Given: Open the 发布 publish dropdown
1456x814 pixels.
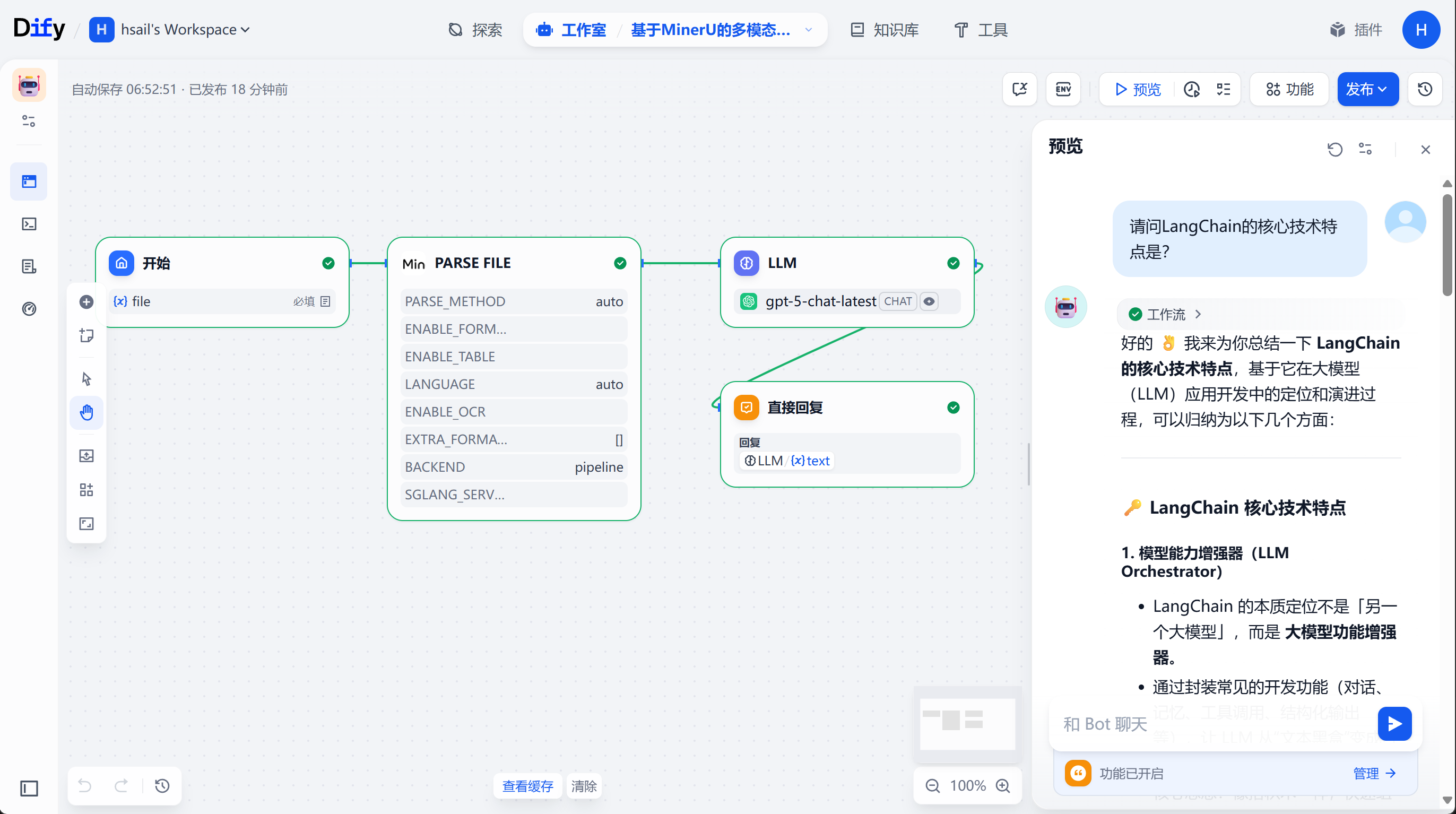Looking at the screenshot, I should [x=1368, y=89].
